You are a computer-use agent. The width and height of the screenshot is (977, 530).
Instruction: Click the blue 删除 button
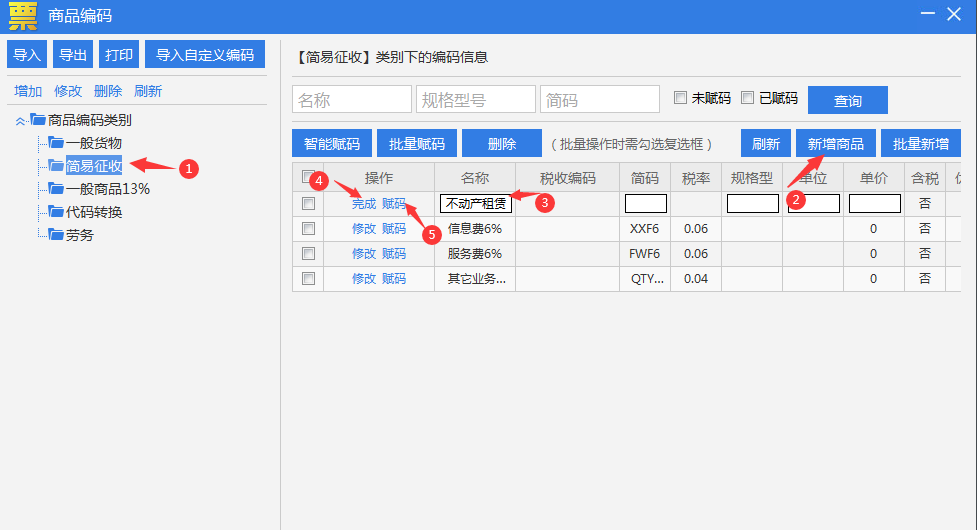tap(502, 143)
